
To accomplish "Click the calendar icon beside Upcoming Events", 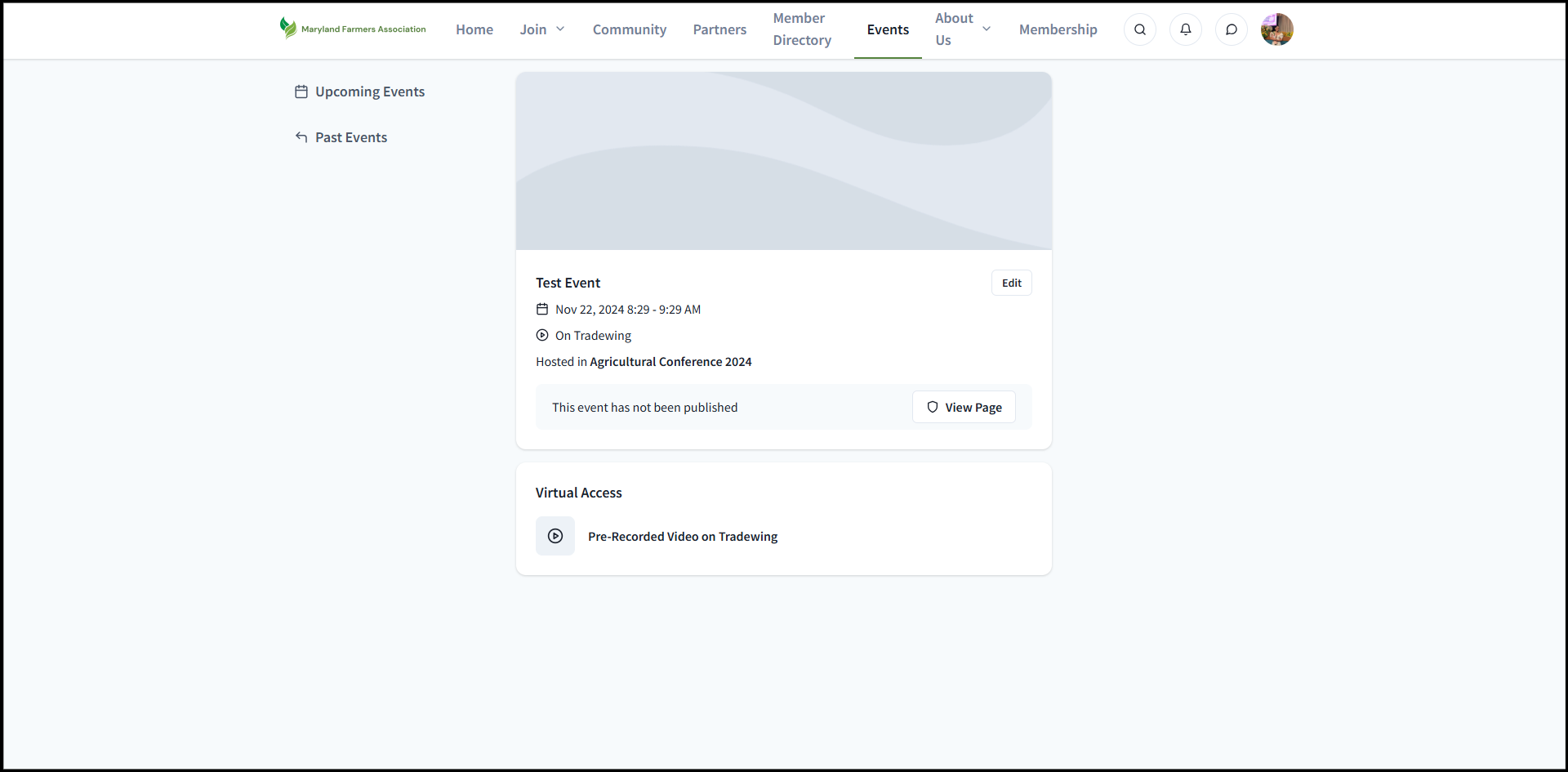I will tap(301, 91).
